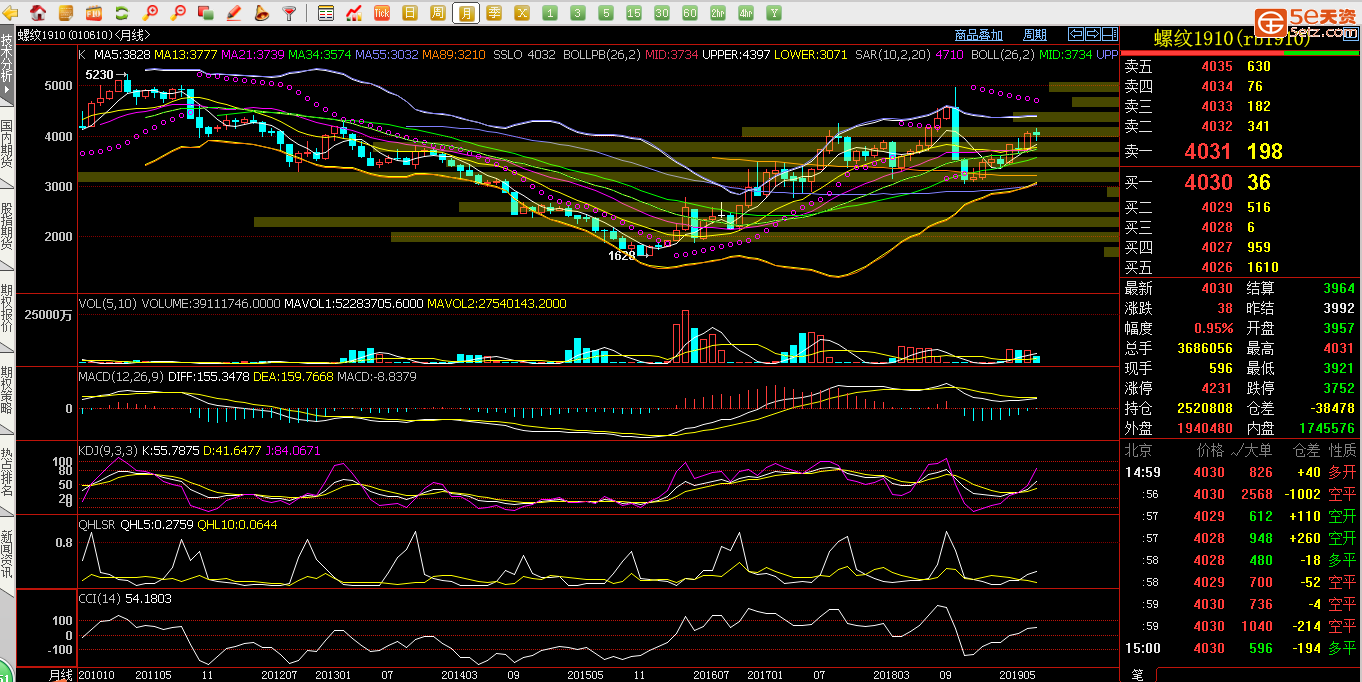
Task: Select the 15-minute period button
Action: pyautogui.click(x=634, y=13)
